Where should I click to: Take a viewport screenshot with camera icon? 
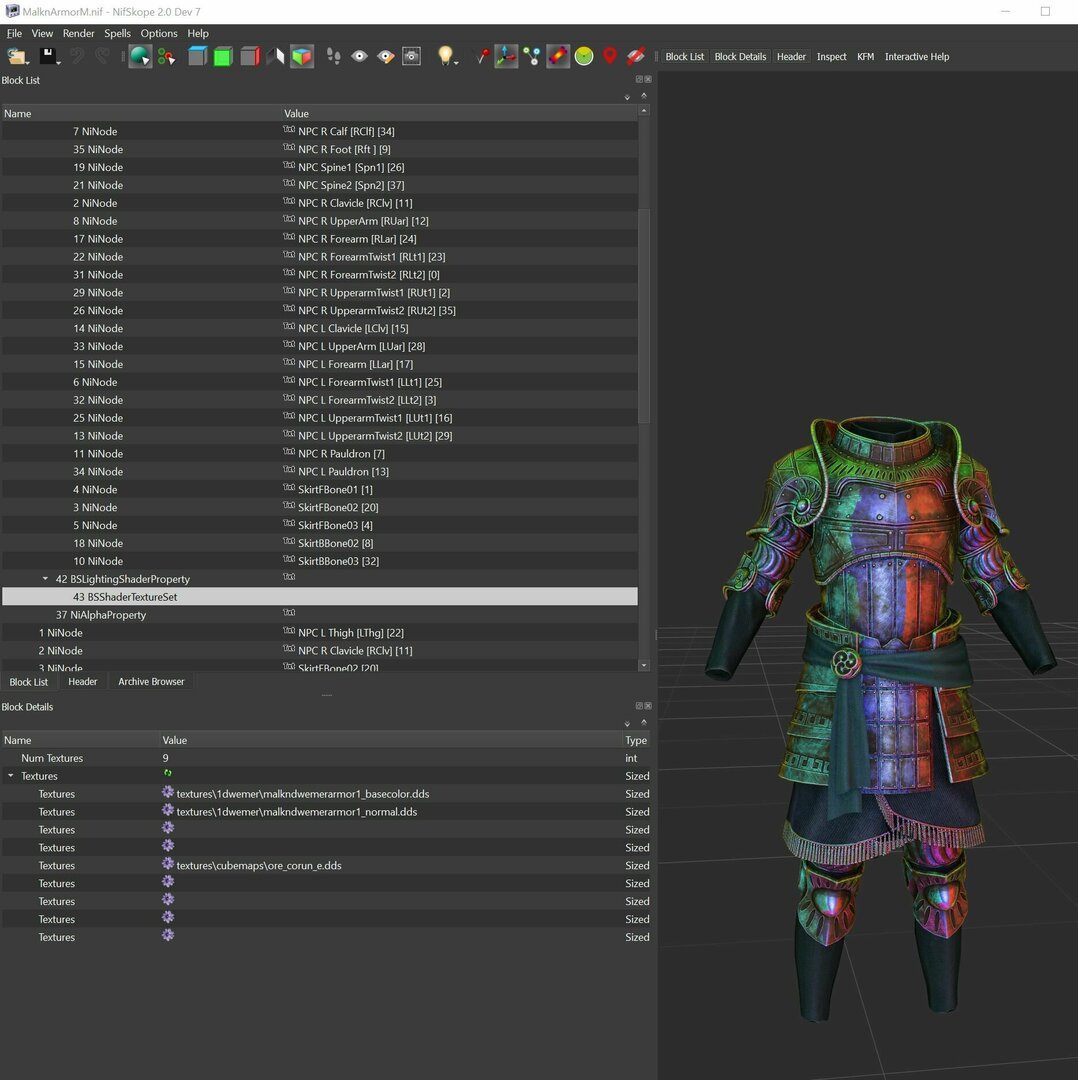411,56
